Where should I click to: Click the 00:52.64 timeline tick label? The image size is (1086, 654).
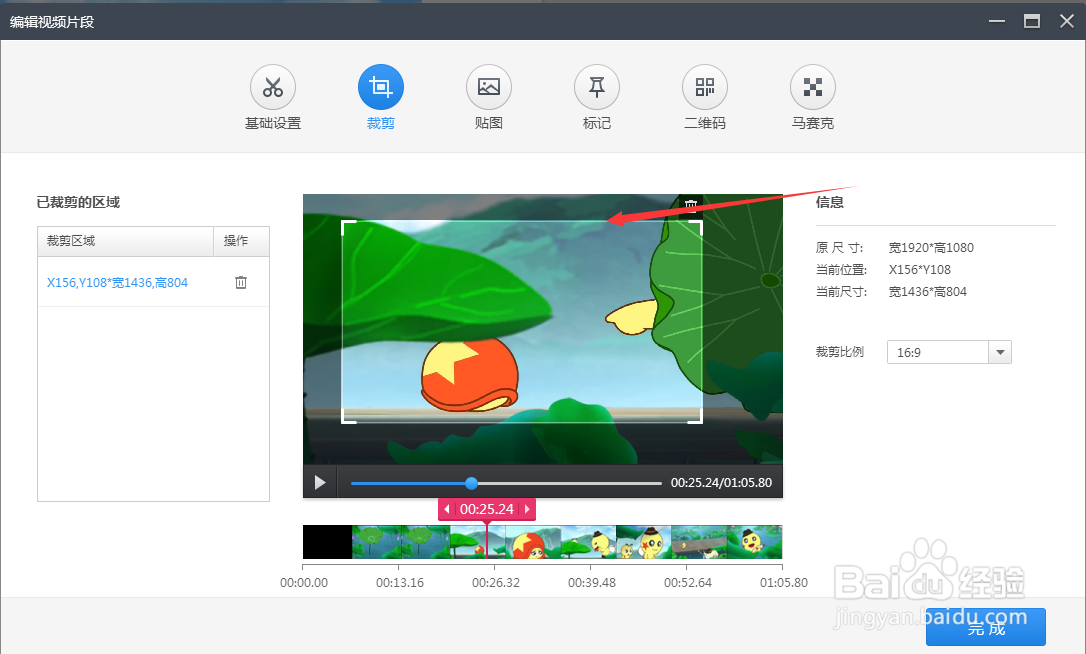(688, 583)
